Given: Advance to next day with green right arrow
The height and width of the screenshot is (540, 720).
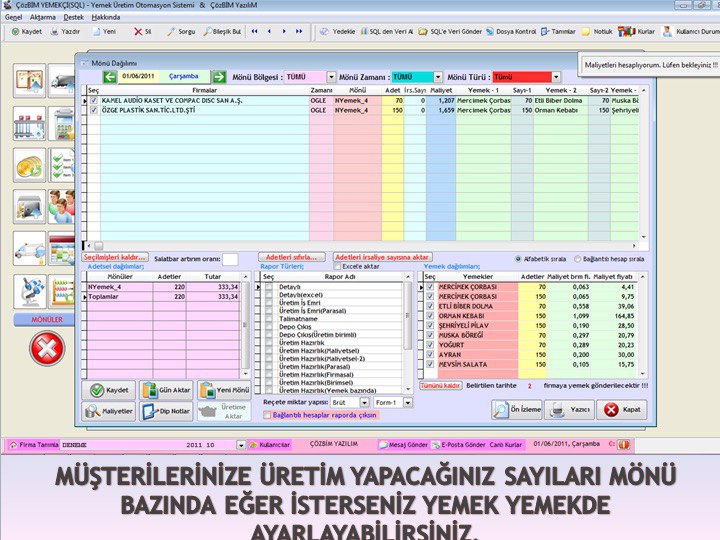Looking at the screenshot, I should tap(218, 76).
